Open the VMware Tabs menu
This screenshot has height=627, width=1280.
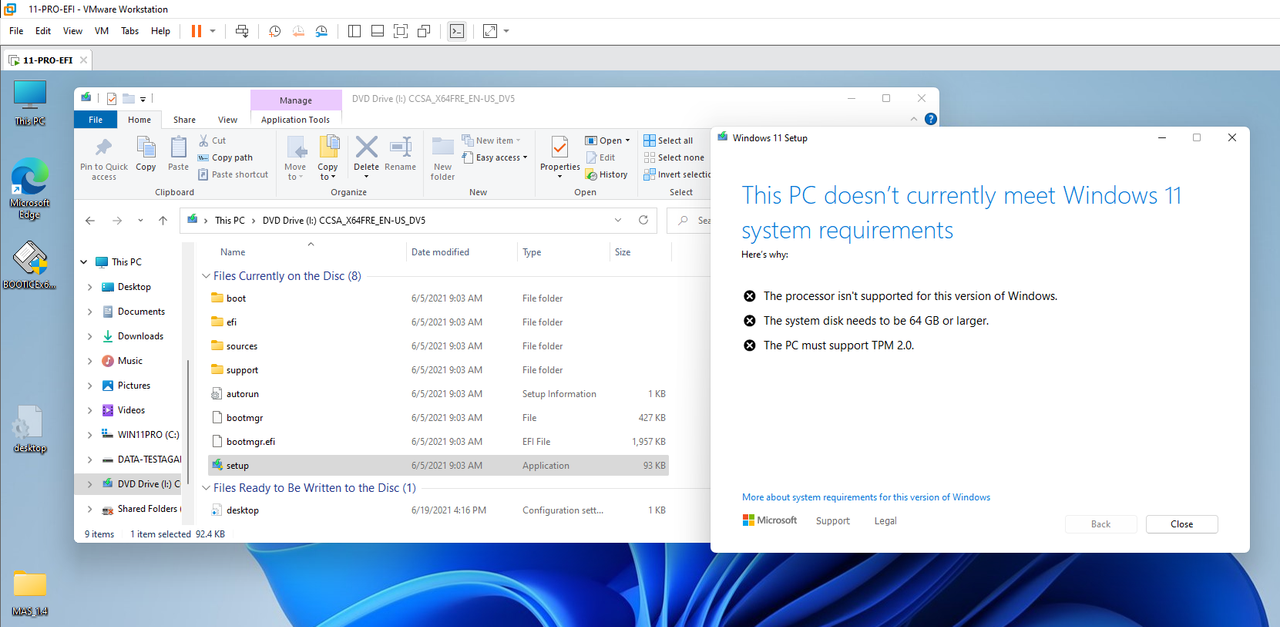click(130, 31)
